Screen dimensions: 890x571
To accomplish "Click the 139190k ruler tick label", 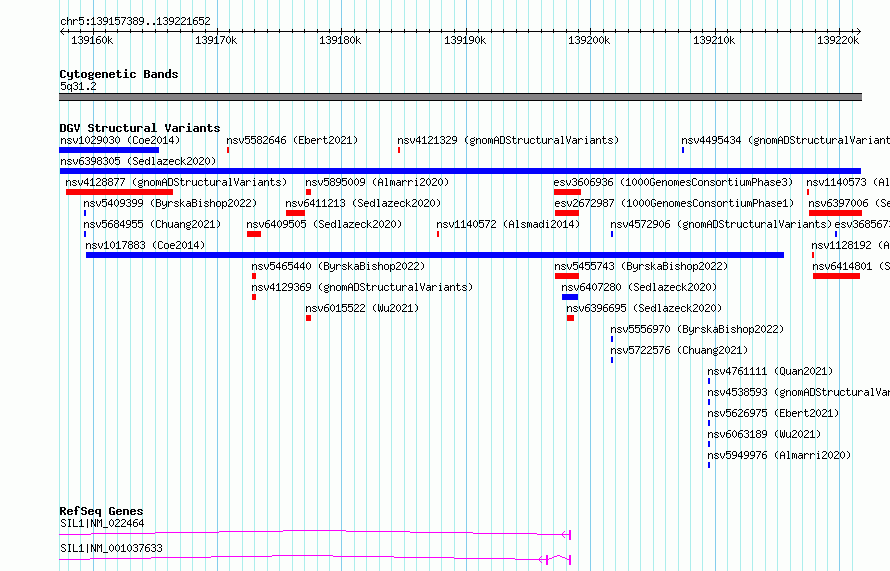I will [465, 40].
